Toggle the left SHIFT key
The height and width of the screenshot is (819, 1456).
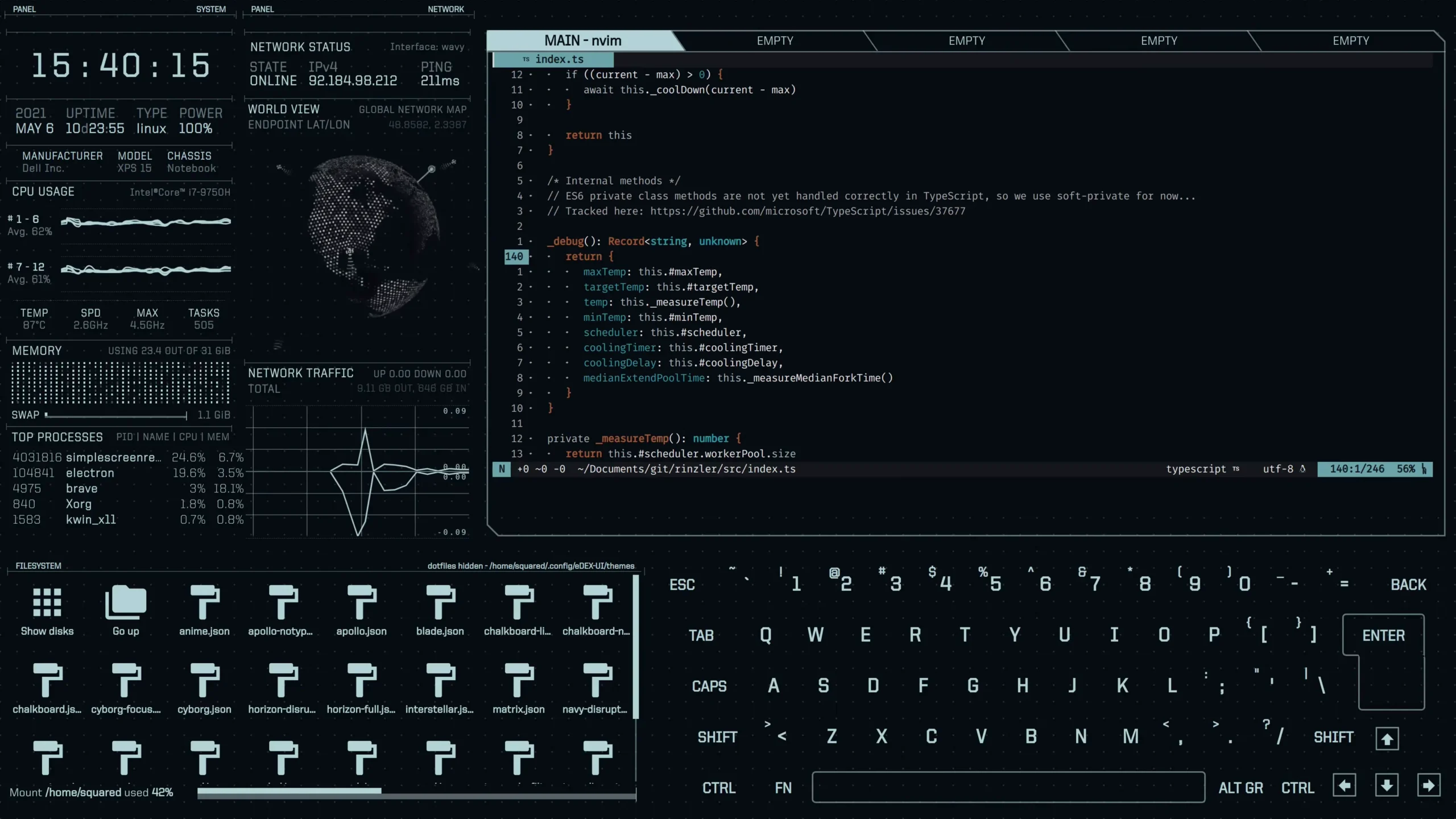coord(717,737)
